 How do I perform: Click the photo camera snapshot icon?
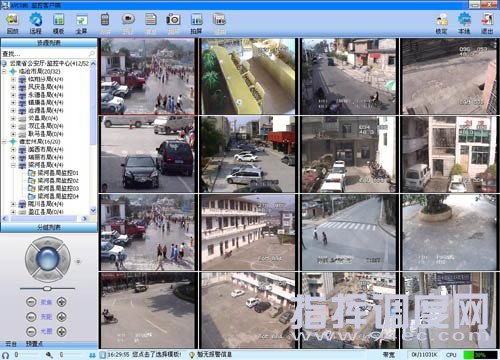coord(173,19)
